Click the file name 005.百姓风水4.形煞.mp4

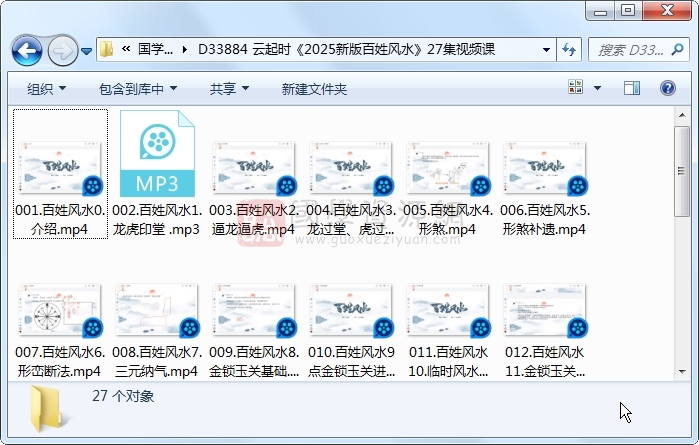point(448,219)
